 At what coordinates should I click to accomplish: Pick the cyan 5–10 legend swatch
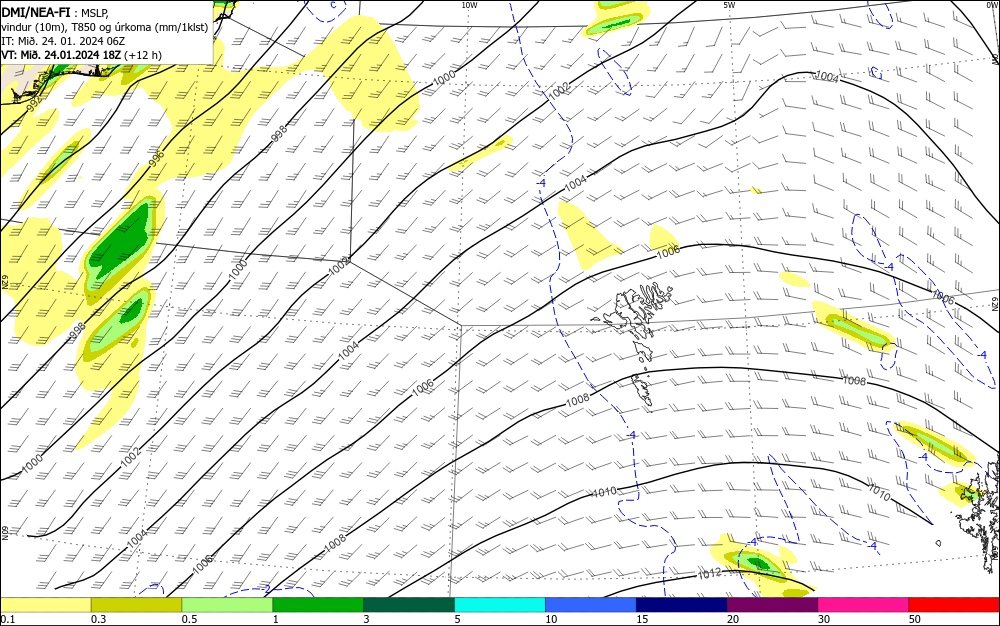coord(500,605)
